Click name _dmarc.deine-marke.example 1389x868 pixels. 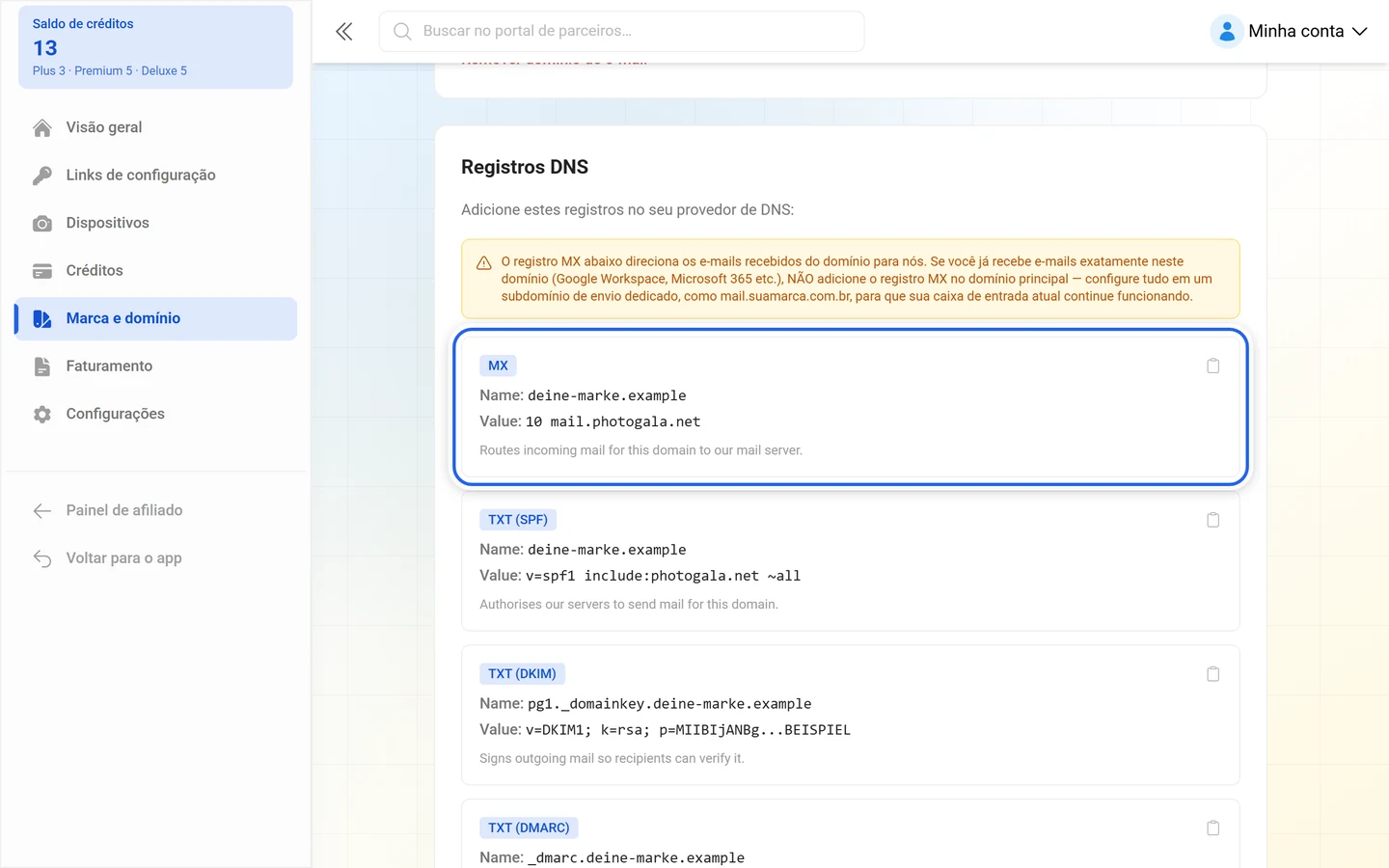[x=636, y=858]
